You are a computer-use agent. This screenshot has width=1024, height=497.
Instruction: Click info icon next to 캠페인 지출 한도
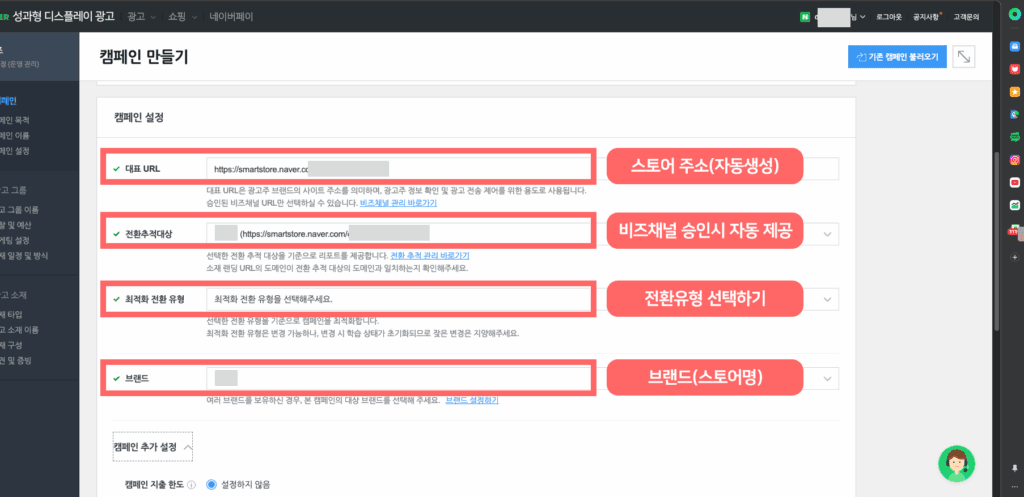[192, 485]
